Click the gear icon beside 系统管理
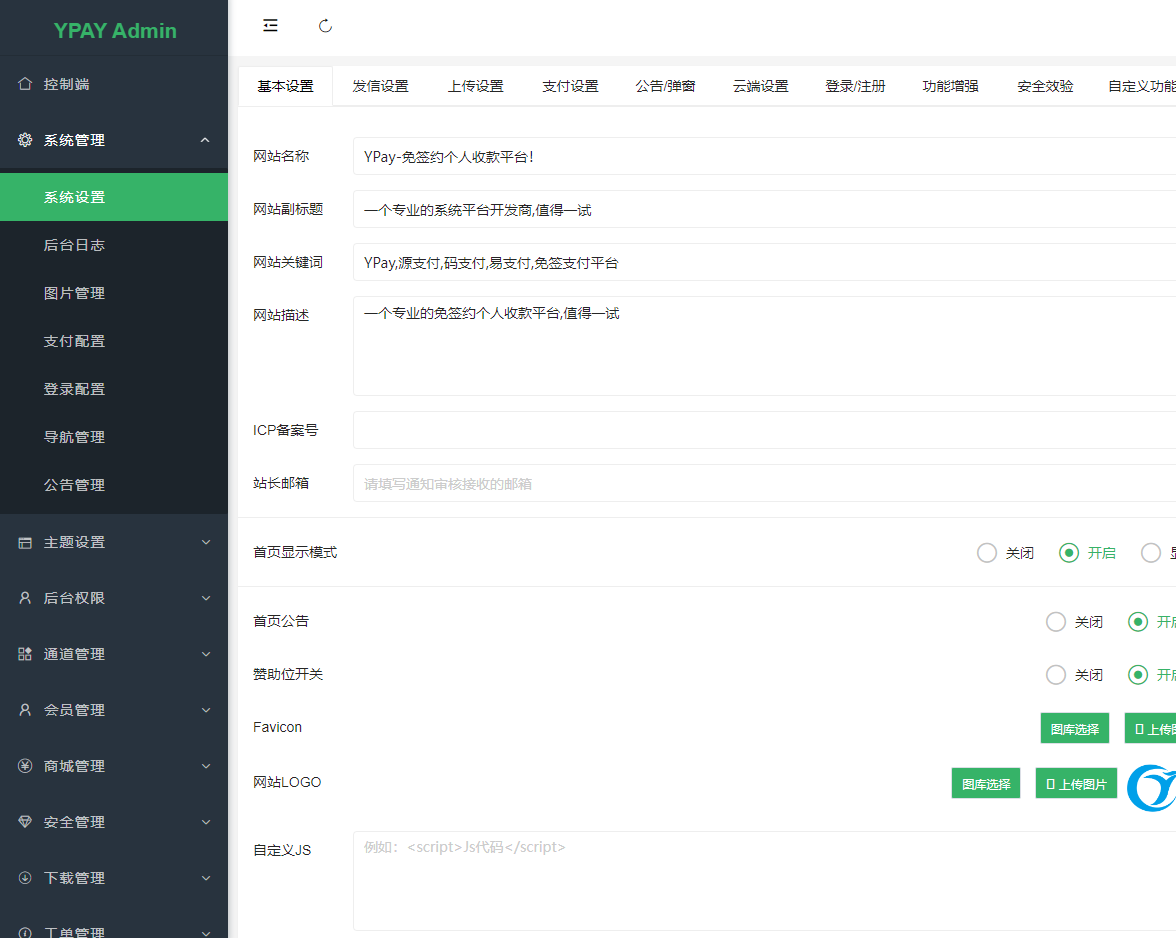The height and width of the screenshot is (938, 1176). point(25,139)
